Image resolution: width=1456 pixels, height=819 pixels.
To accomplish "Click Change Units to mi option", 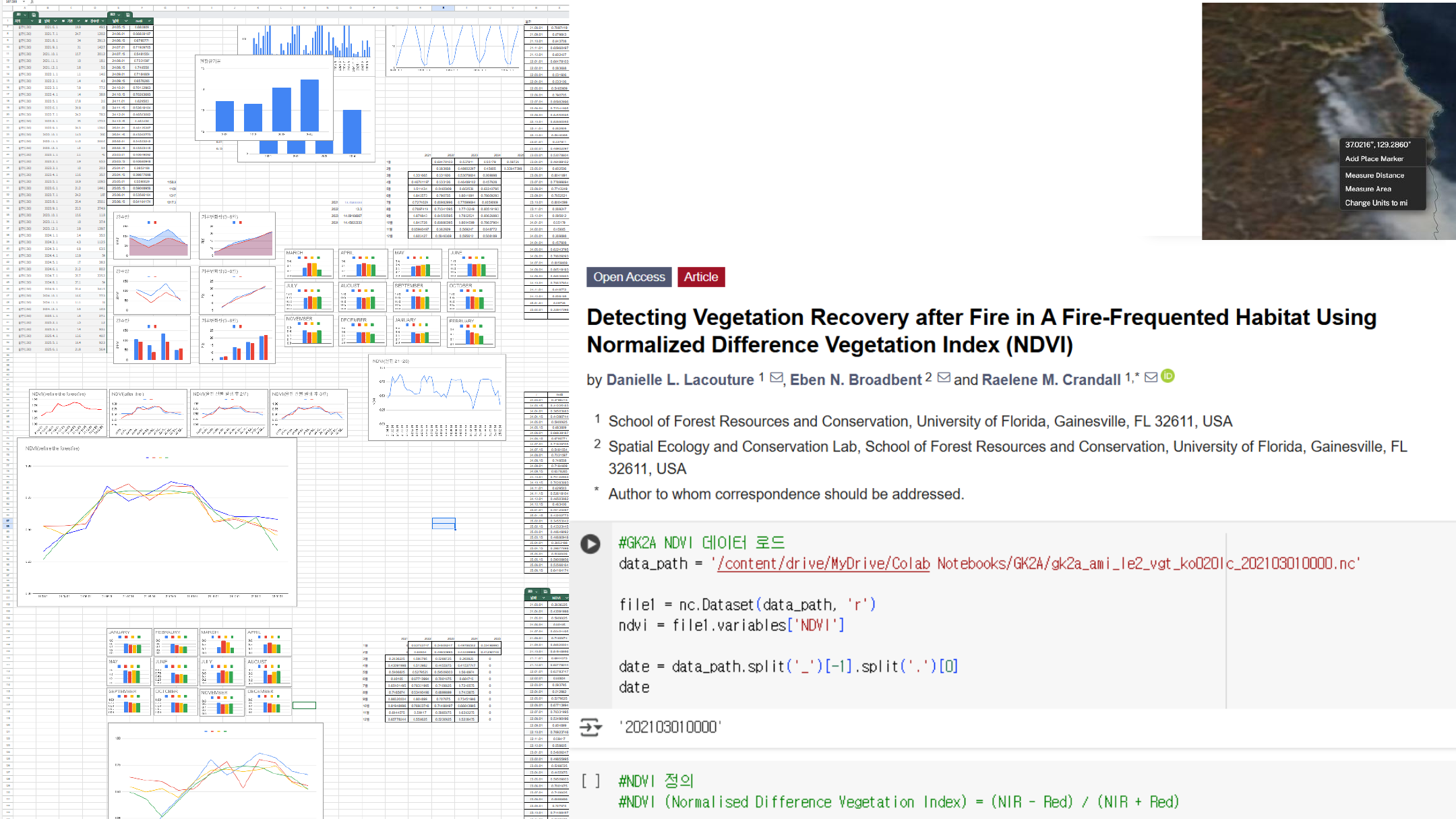I will click(x=1376, y=203).
